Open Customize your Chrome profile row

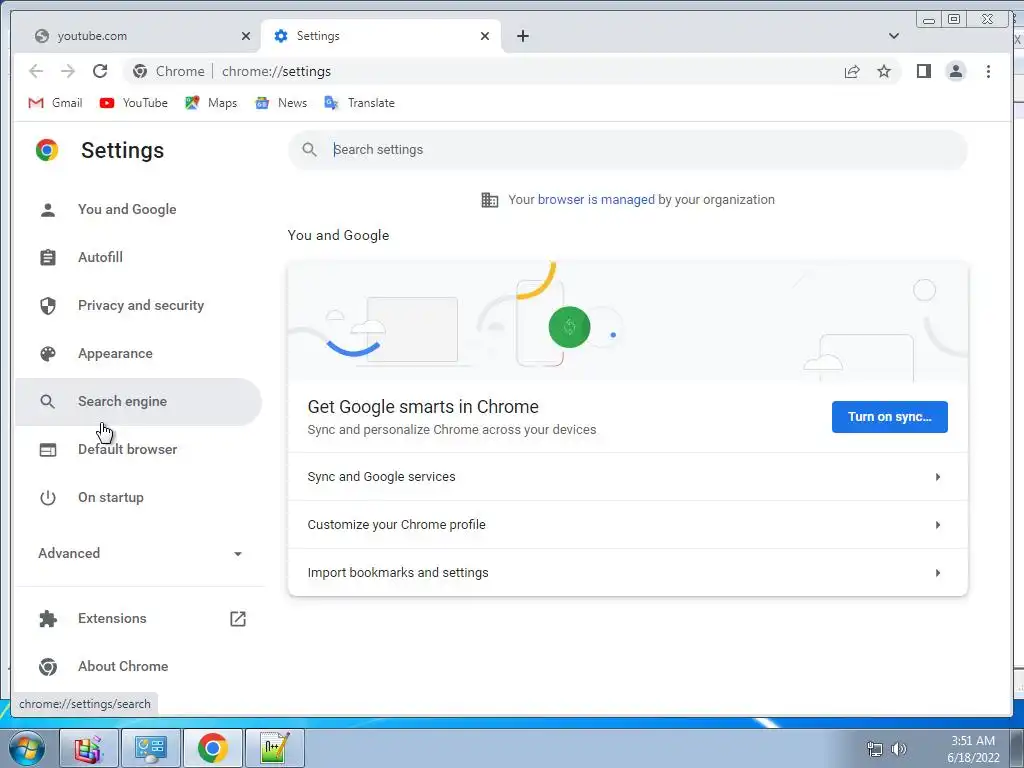click(628, 525)
